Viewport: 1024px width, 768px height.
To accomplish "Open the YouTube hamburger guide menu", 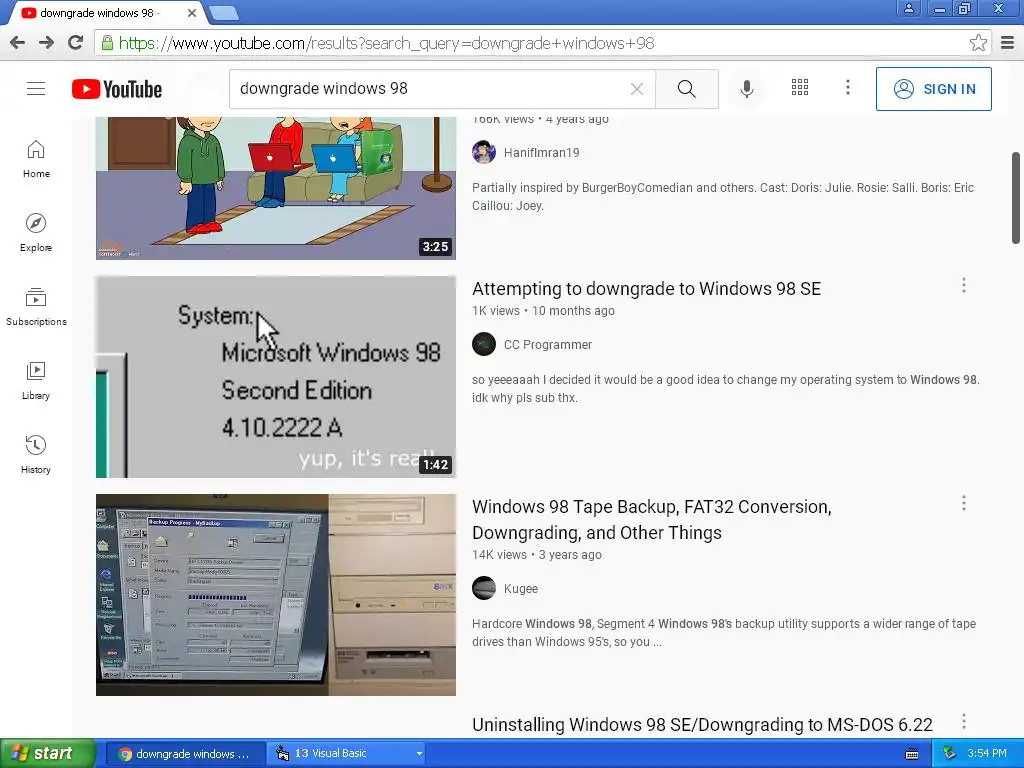I will (x=36, y=88).
